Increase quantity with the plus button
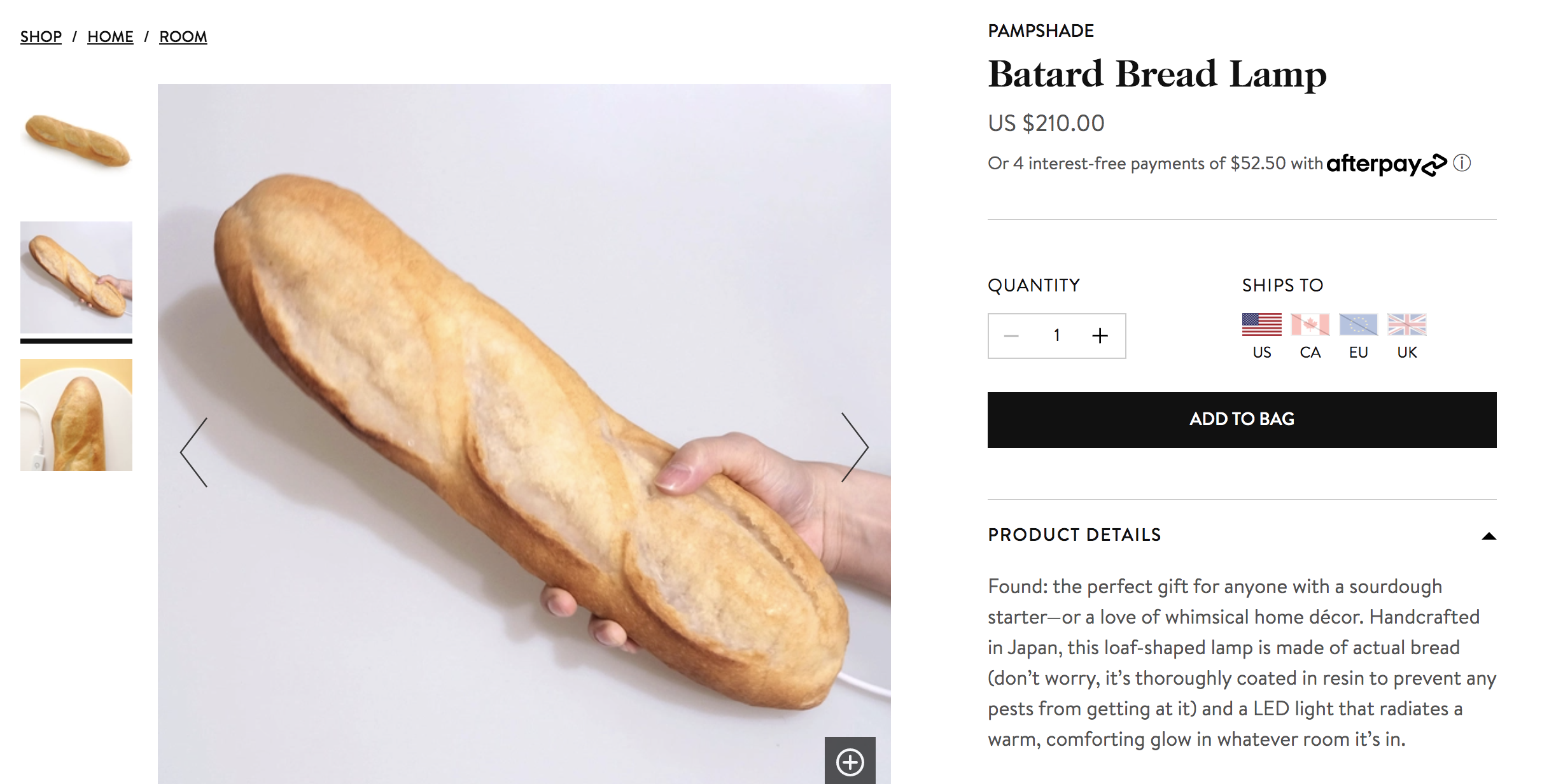 (1100, 336)
